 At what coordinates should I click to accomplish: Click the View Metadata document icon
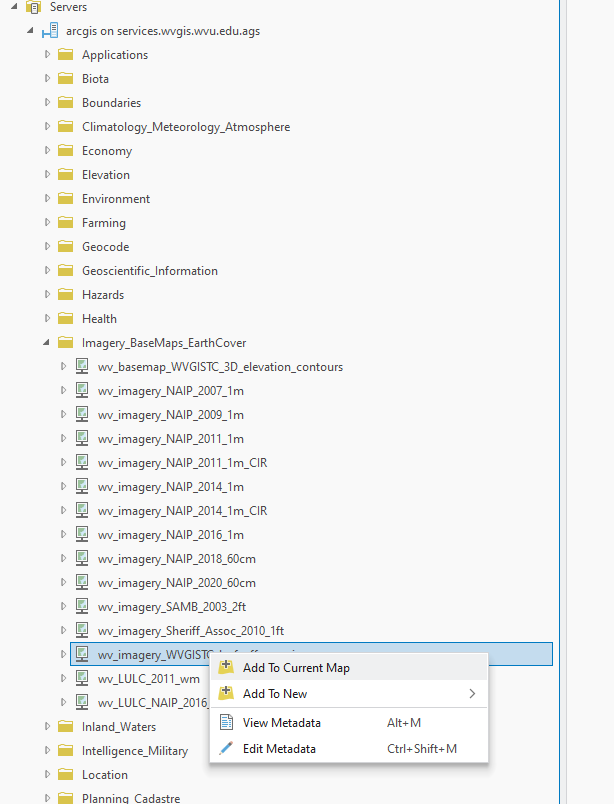(226, 722)
